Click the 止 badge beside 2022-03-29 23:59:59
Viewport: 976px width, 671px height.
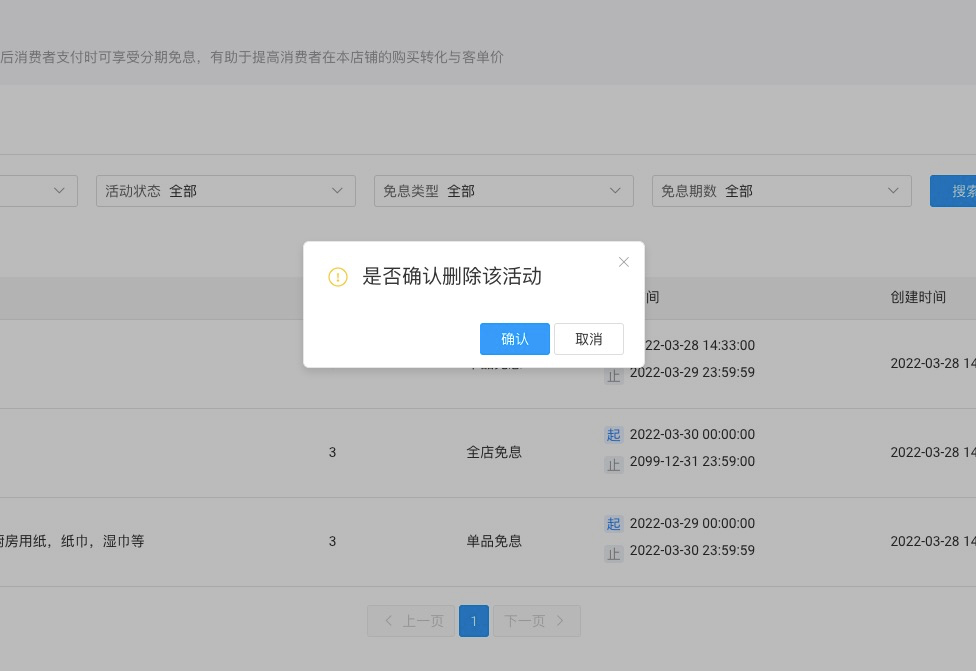pyautogui.click(x=613, y=374)
